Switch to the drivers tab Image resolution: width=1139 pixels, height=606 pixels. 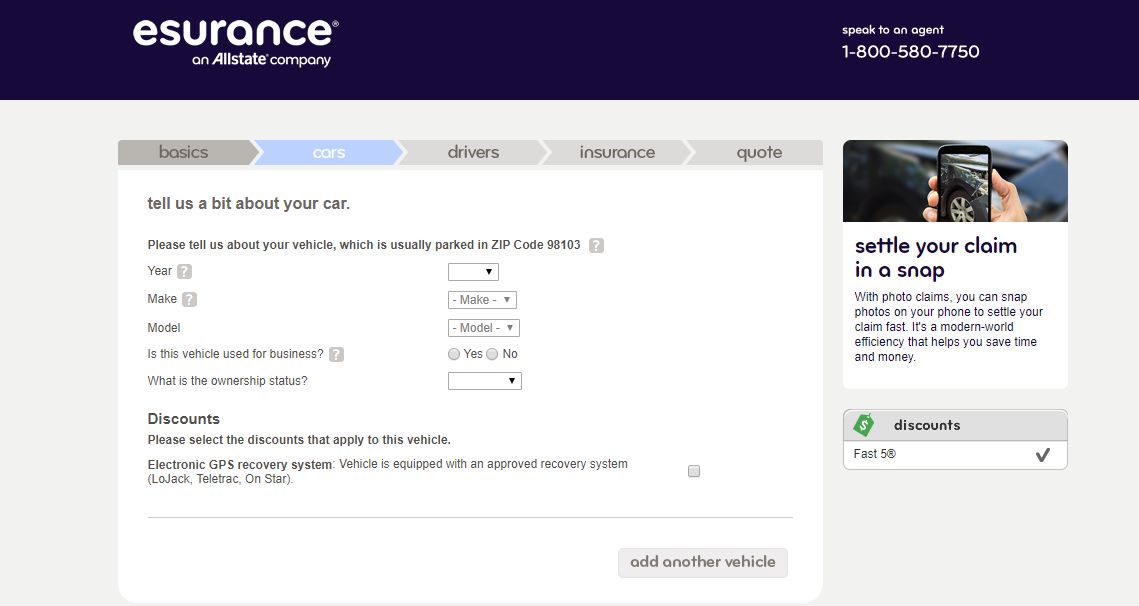[473, 153]
